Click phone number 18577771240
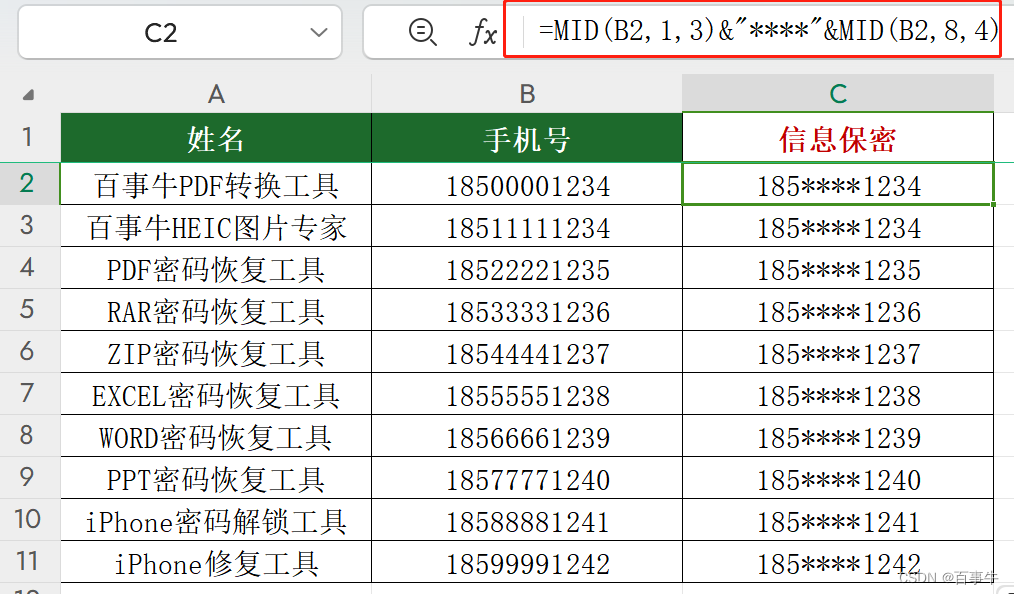 pyautogui.click(x=527, y=478)
